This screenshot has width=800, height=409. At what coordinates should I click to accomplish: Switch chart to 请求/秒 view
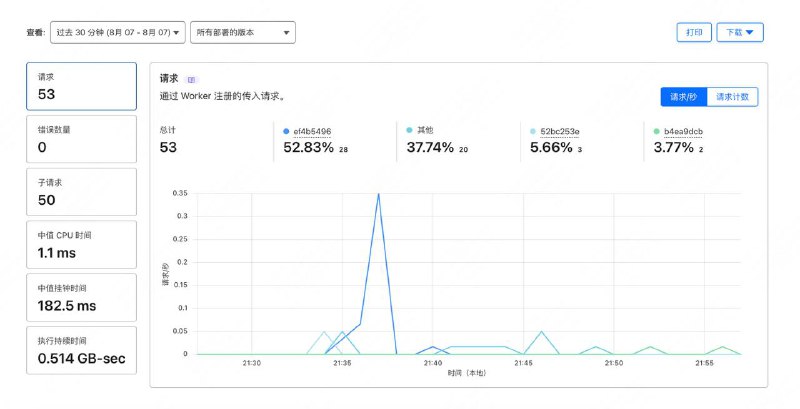(x=684, y=97)
